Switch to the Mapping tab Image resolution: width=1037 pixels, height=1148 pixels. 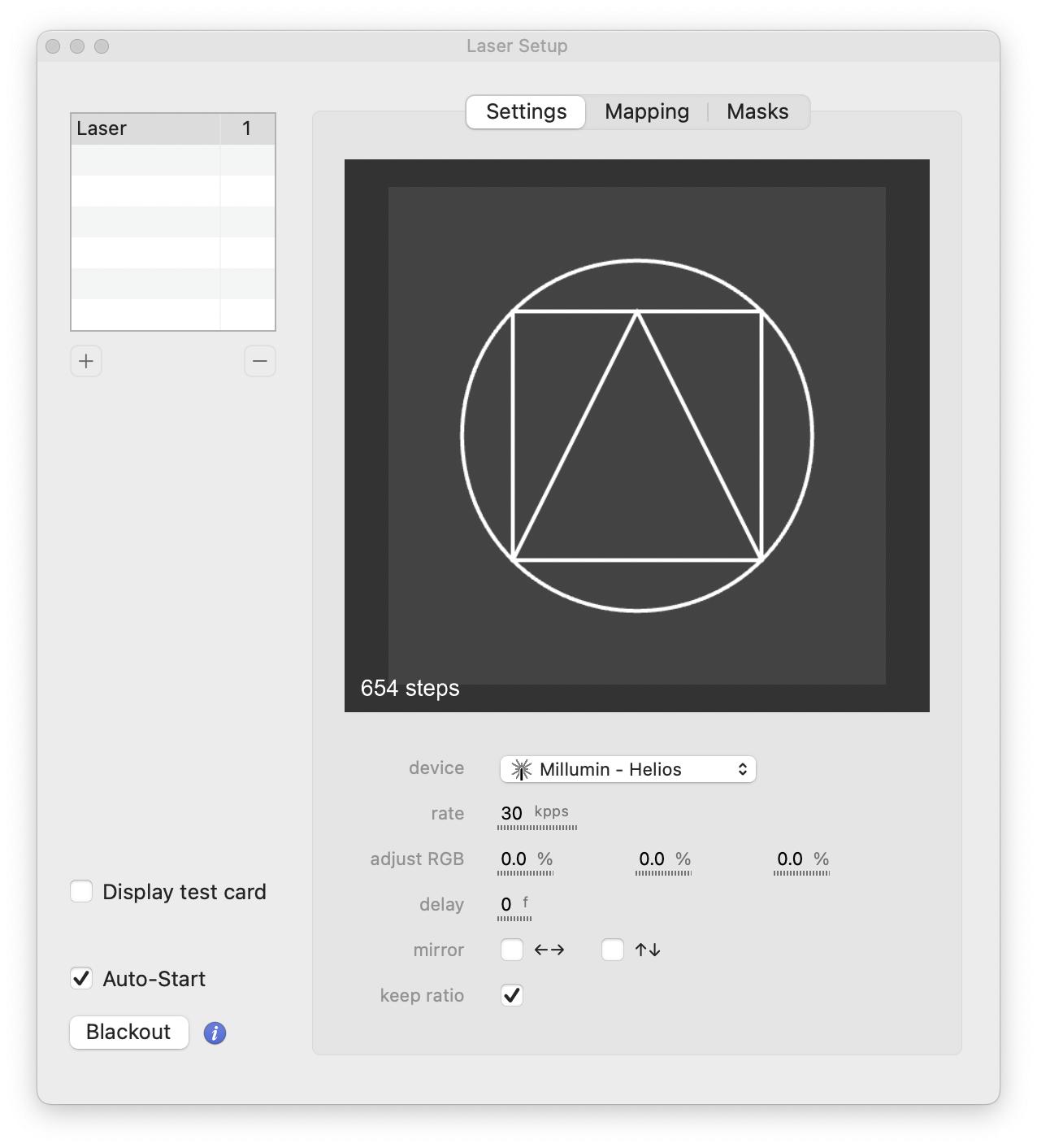[x=647, y=111]
